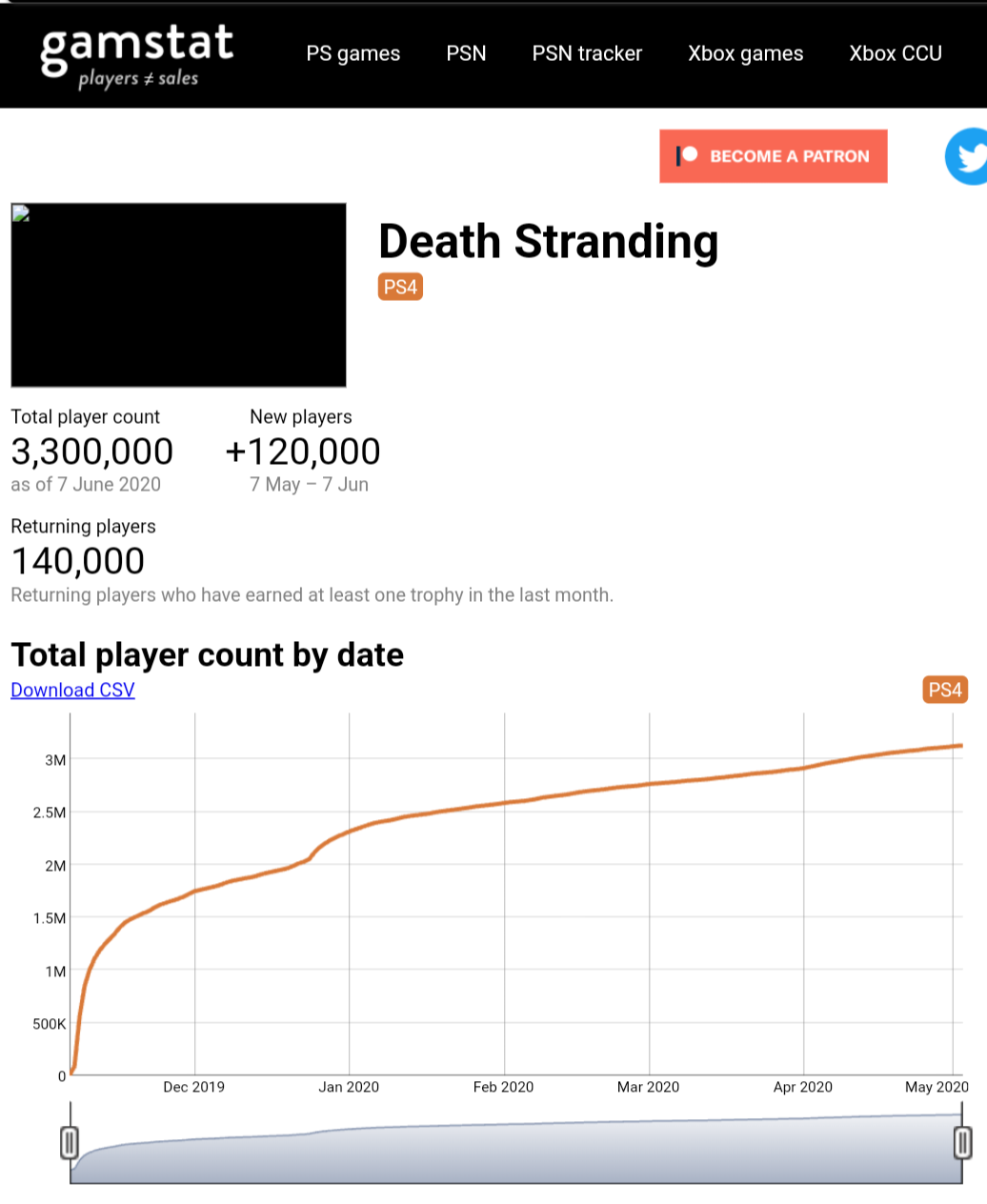987x1204 pixels.
Task: Open the Xbox CCU page
Action: [x=895, y=53]
